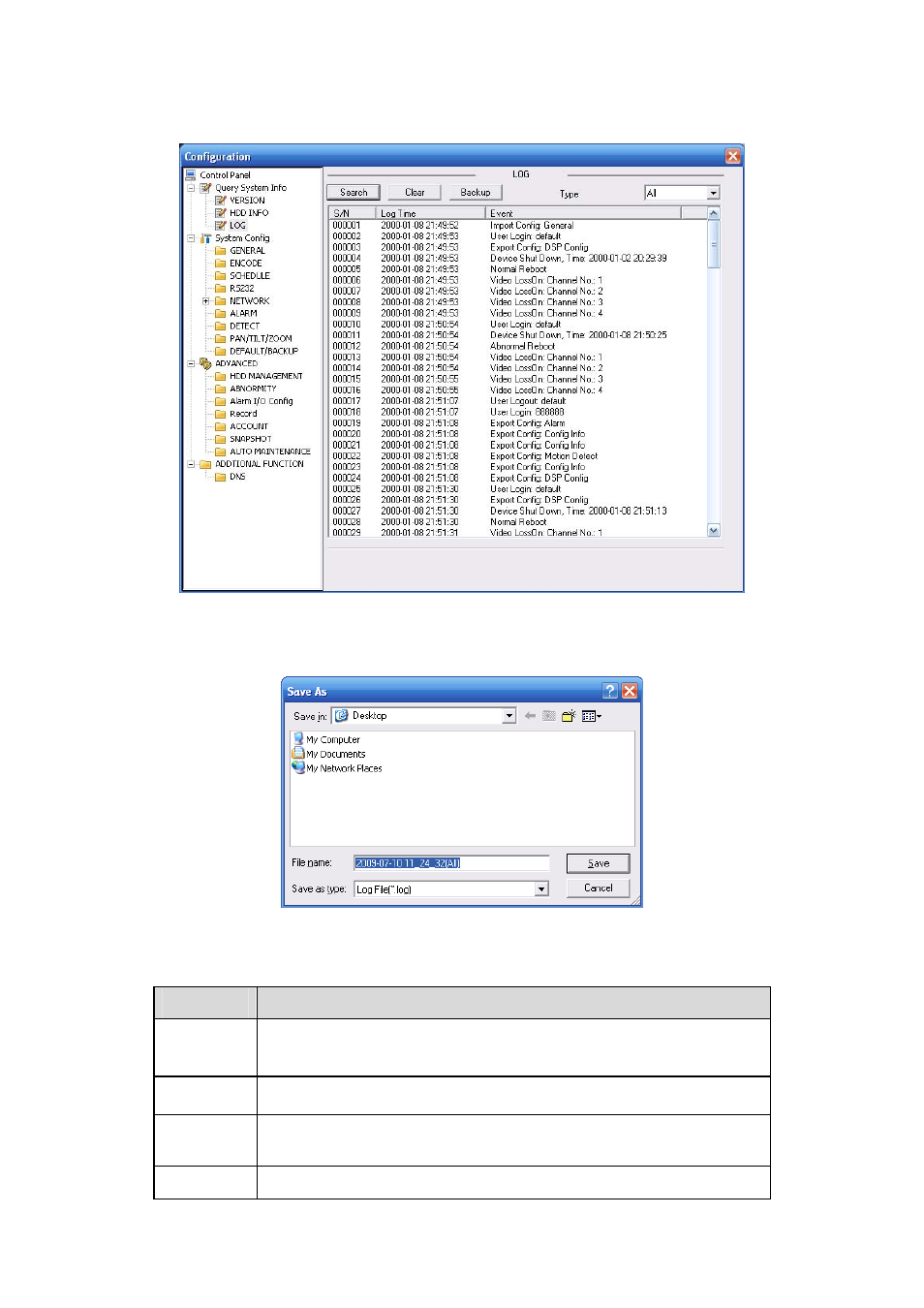This screenshot has width=924, height=1308.
Task: Close the Configuration window
Action: 733,156
